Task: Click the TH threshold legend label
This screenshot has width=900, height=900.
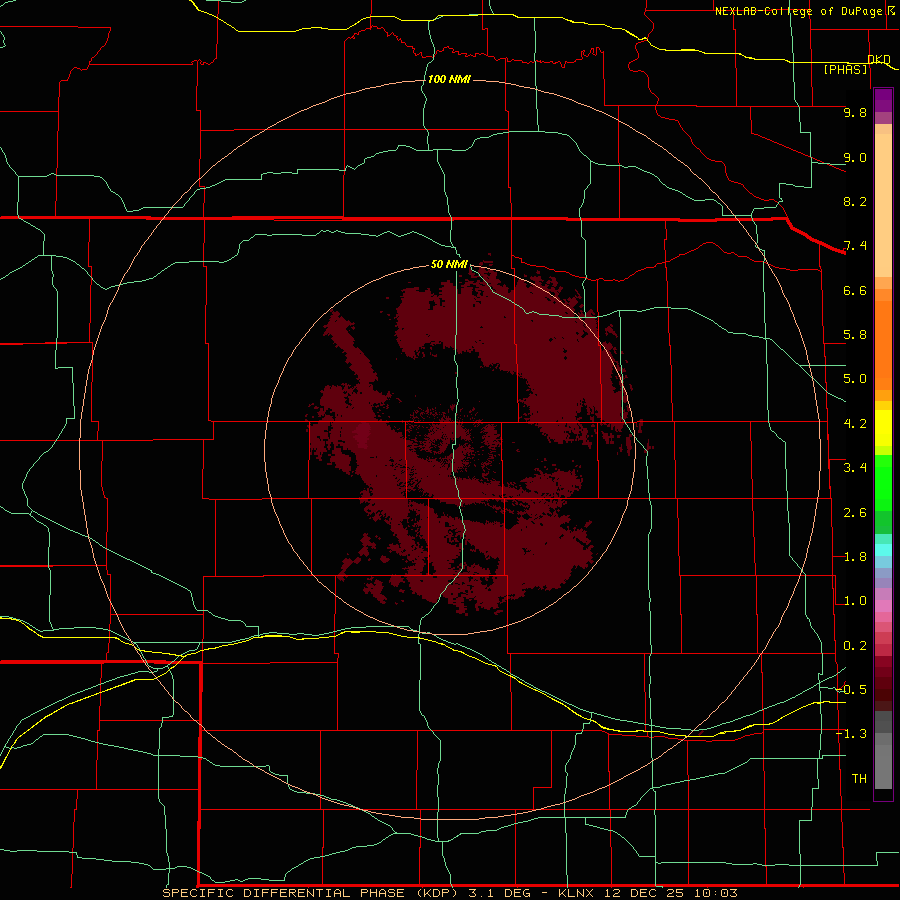Action: [x=859, y=779]
